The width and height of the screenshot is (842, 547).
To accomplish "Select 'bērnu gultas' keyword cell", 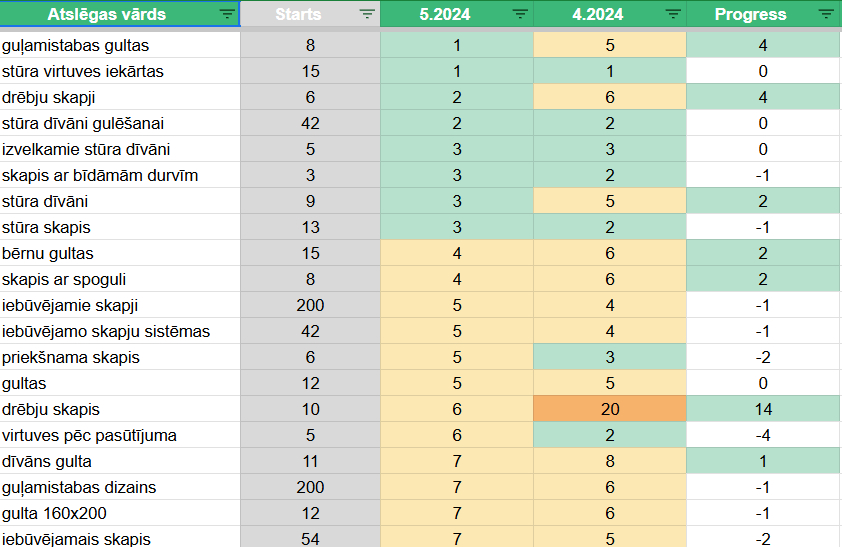I will [x=48, y=254].
